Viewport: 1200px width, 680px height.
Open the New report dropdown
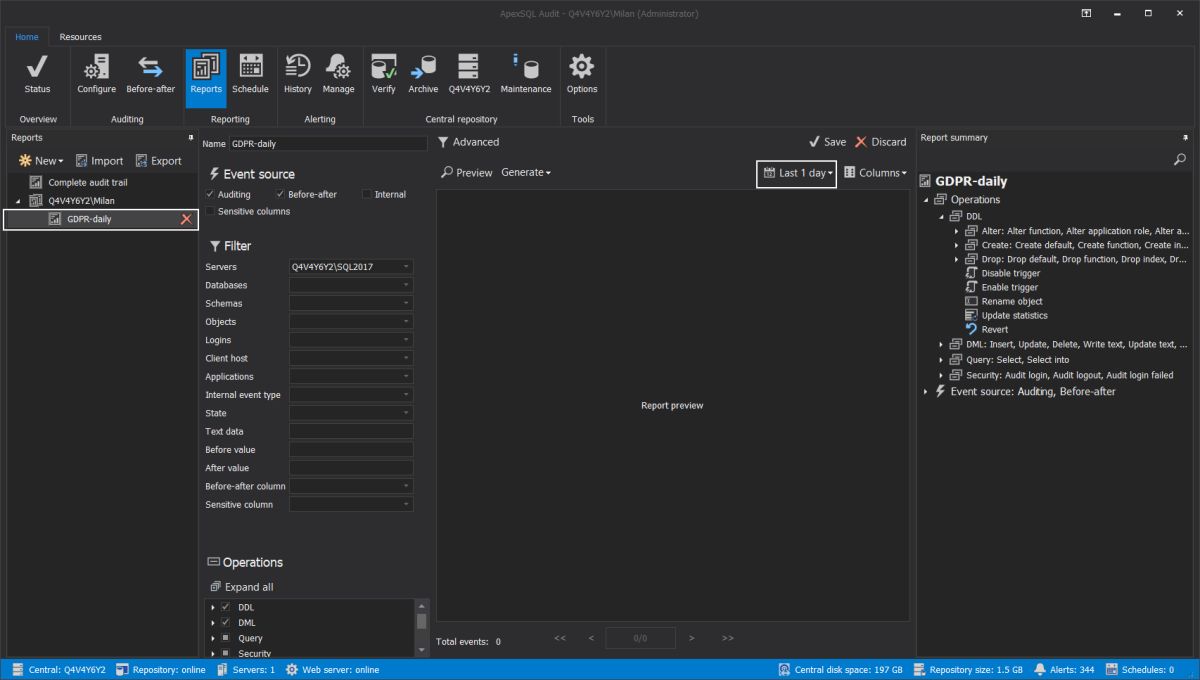pyautogui.click(x=41, y=160)
